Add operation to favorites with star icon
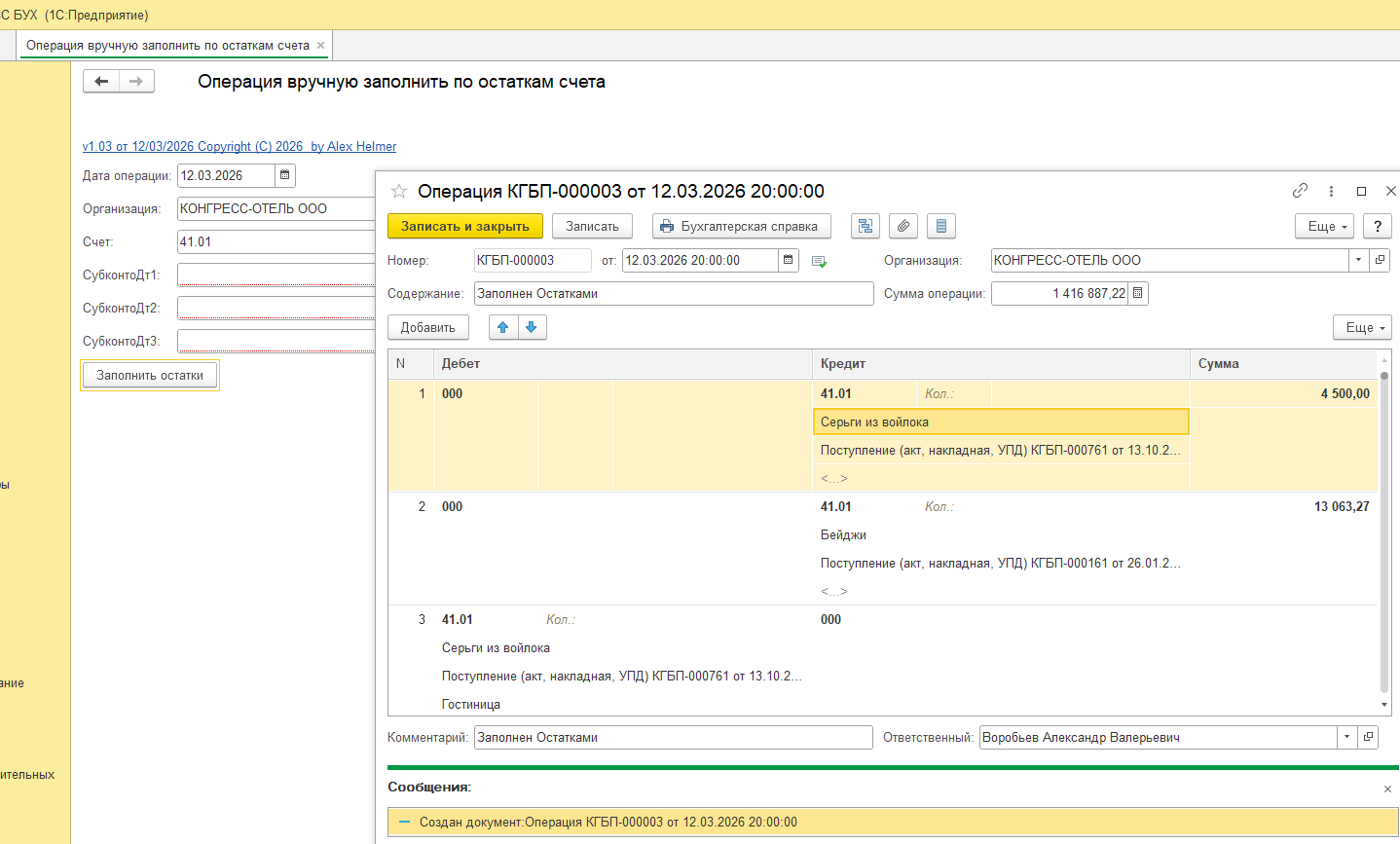 pyautogui.click(x=398, y=191)
